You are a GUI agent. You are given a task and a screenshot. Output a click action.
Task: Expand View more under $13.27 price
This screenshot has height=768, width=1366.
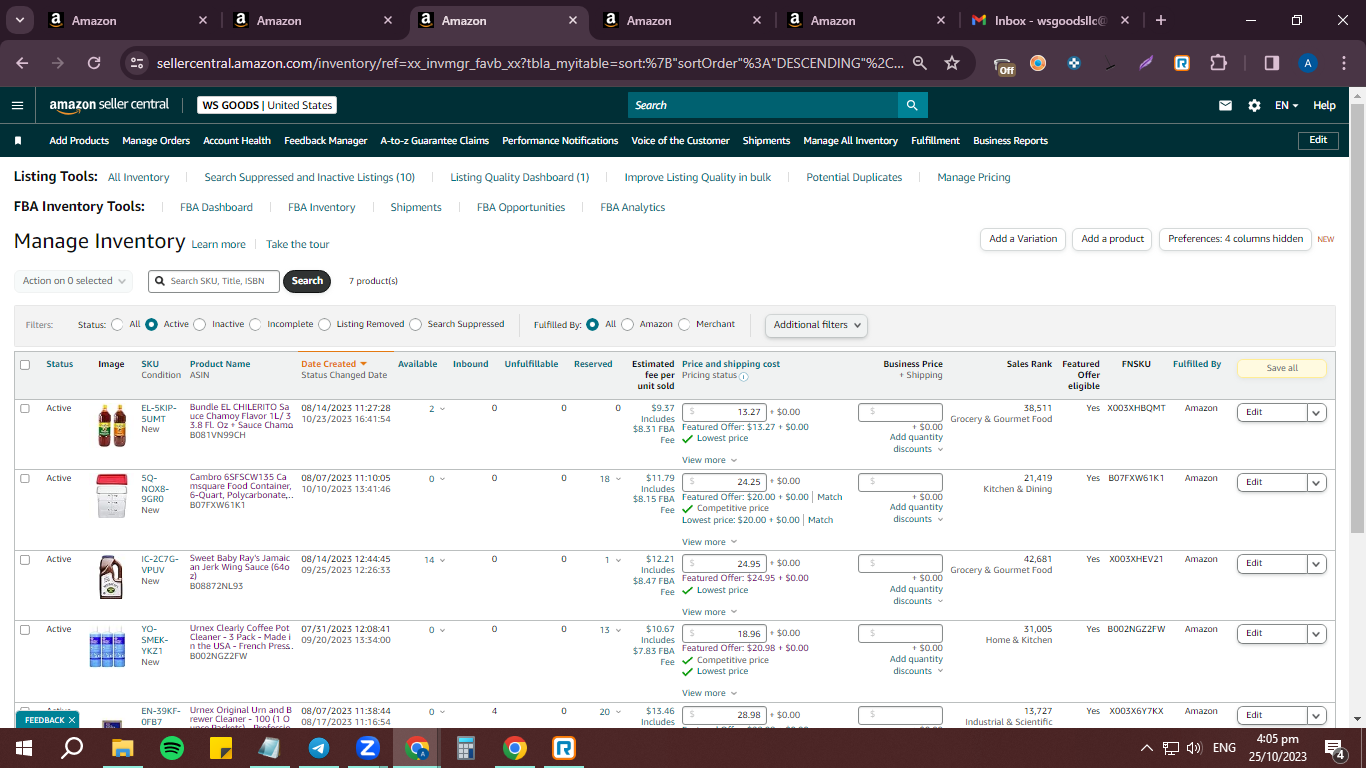[x=707, y=460]
